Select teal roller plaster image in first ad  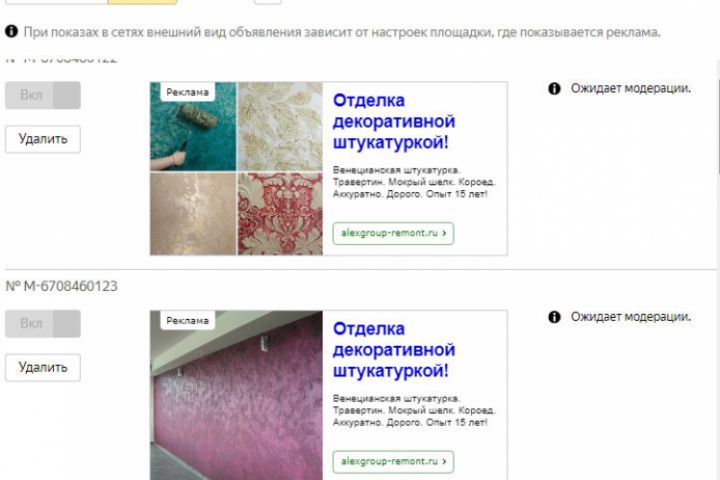tap(193, 126)
